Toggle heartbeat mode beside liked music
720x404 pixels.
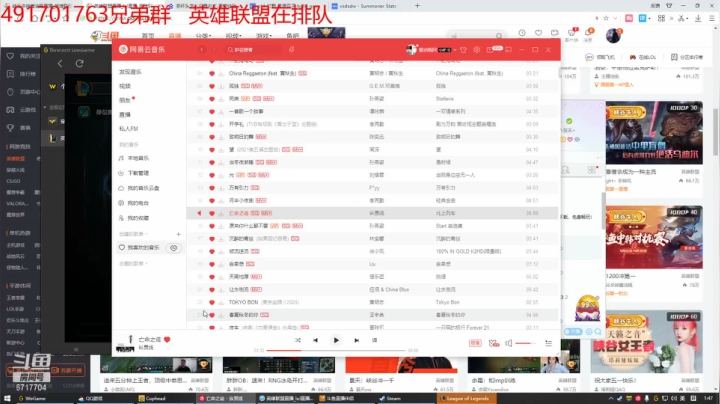174,248
